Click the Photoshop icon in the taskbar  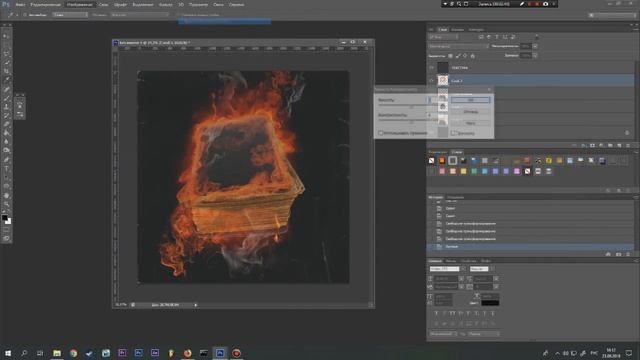(220, 353)
